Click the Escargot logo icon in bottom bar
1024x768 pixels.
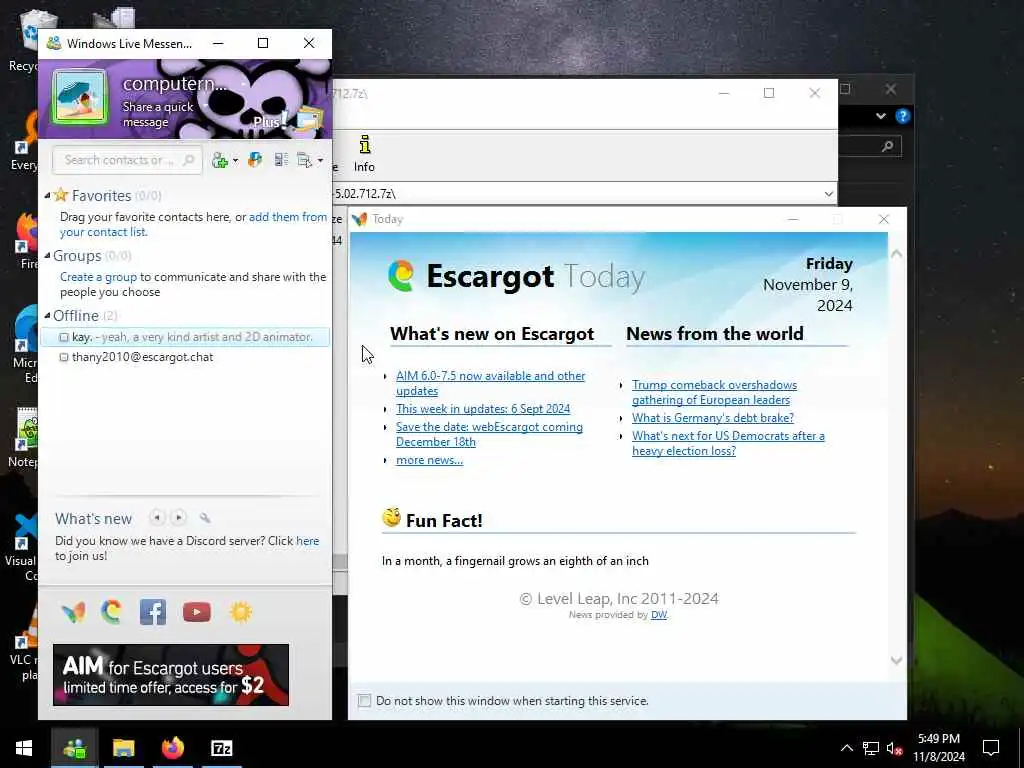coord(112,612)
